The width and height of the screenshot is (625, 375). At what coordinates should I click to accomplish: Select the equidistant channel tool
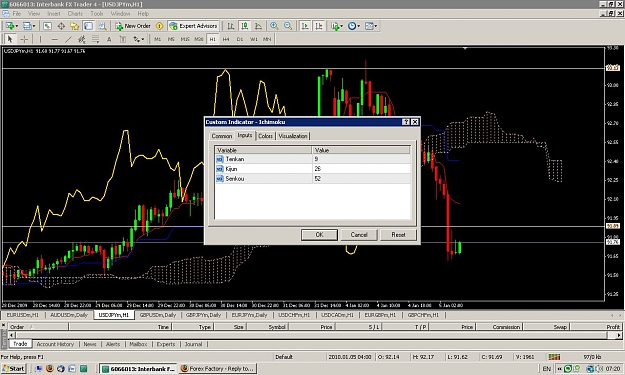[x=82, y=39]
